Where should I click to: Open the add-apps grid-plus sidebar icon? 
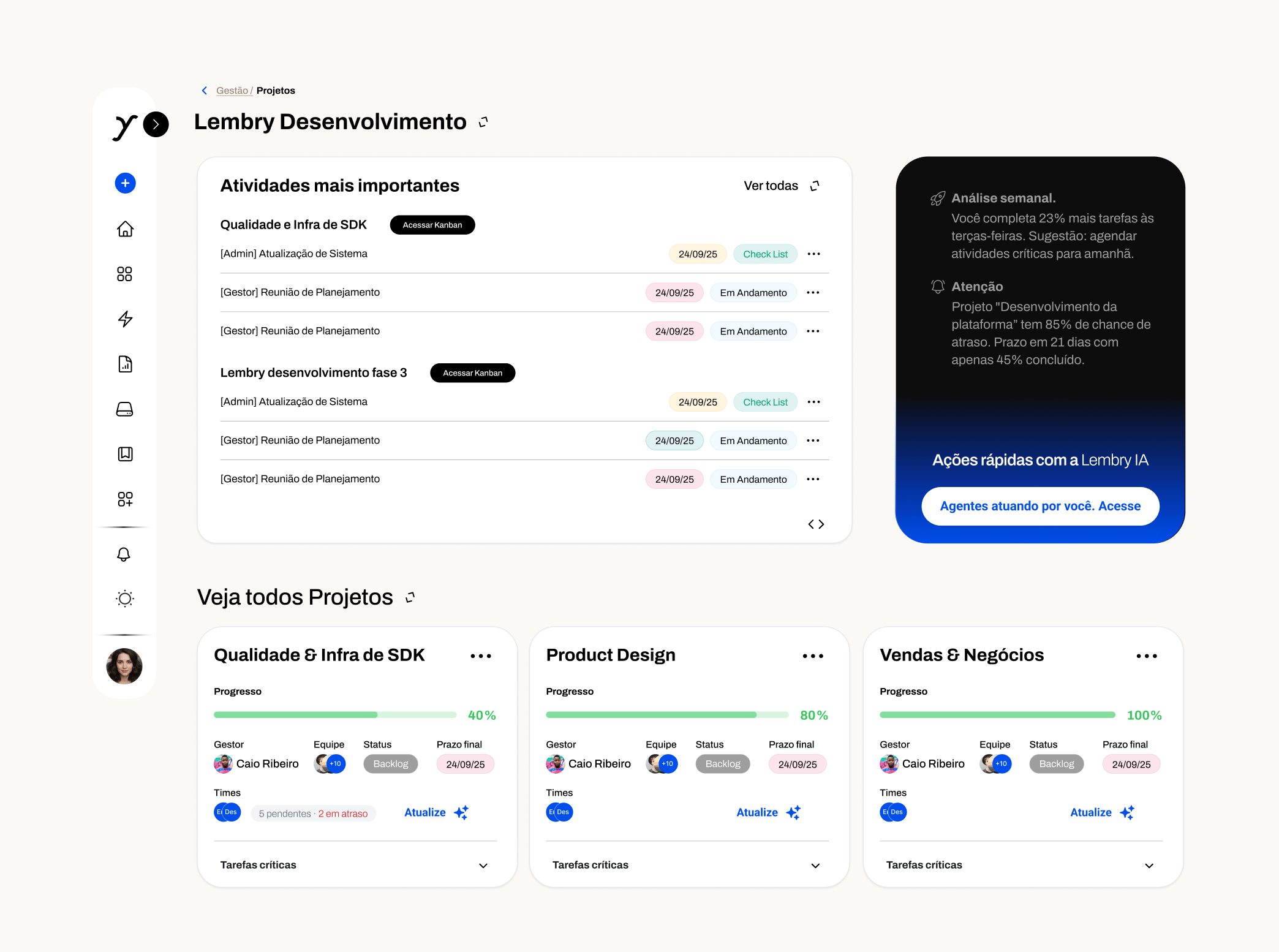point(125,499)
